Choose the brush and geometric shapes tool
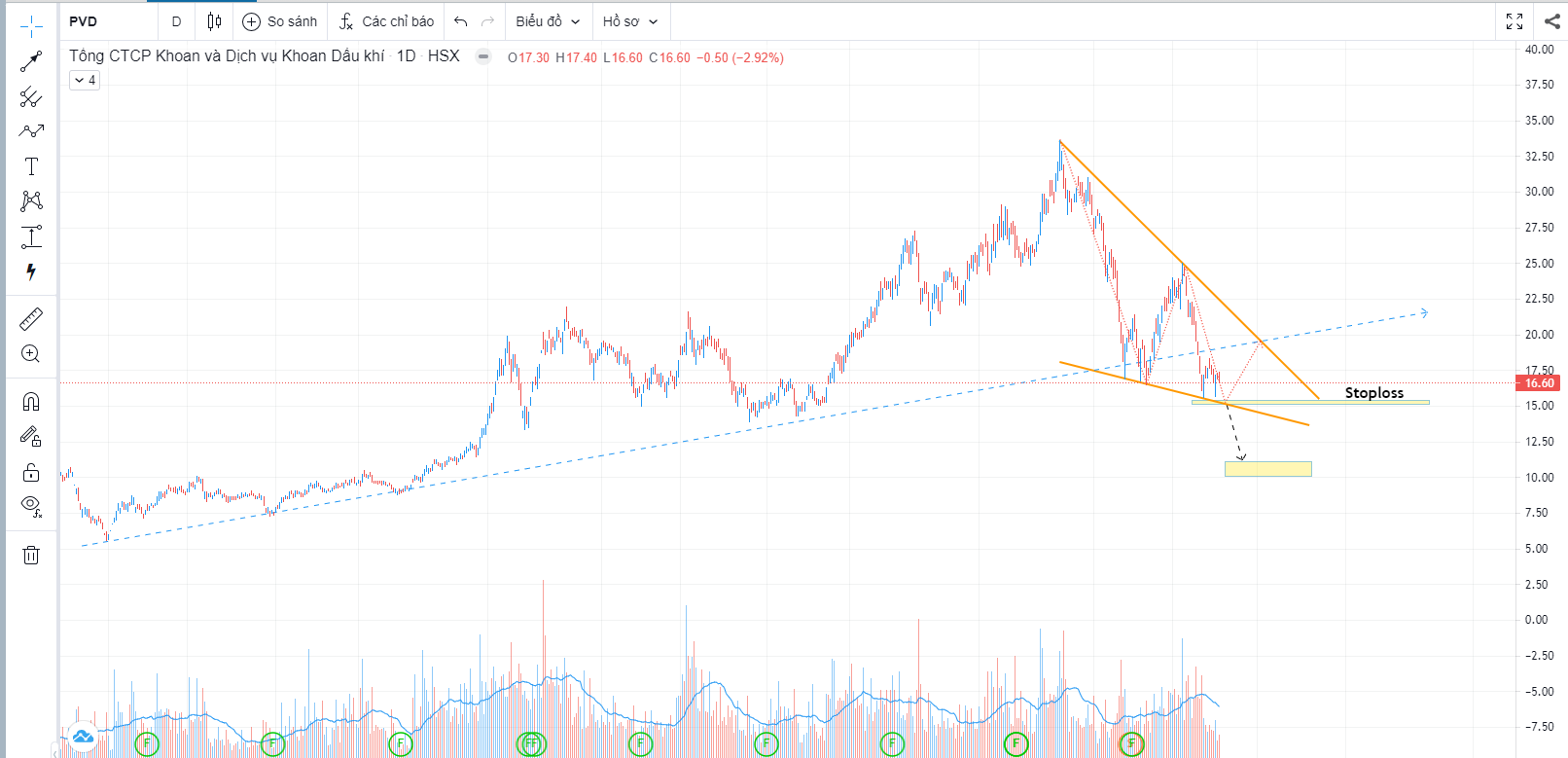 tap(31, 130)
